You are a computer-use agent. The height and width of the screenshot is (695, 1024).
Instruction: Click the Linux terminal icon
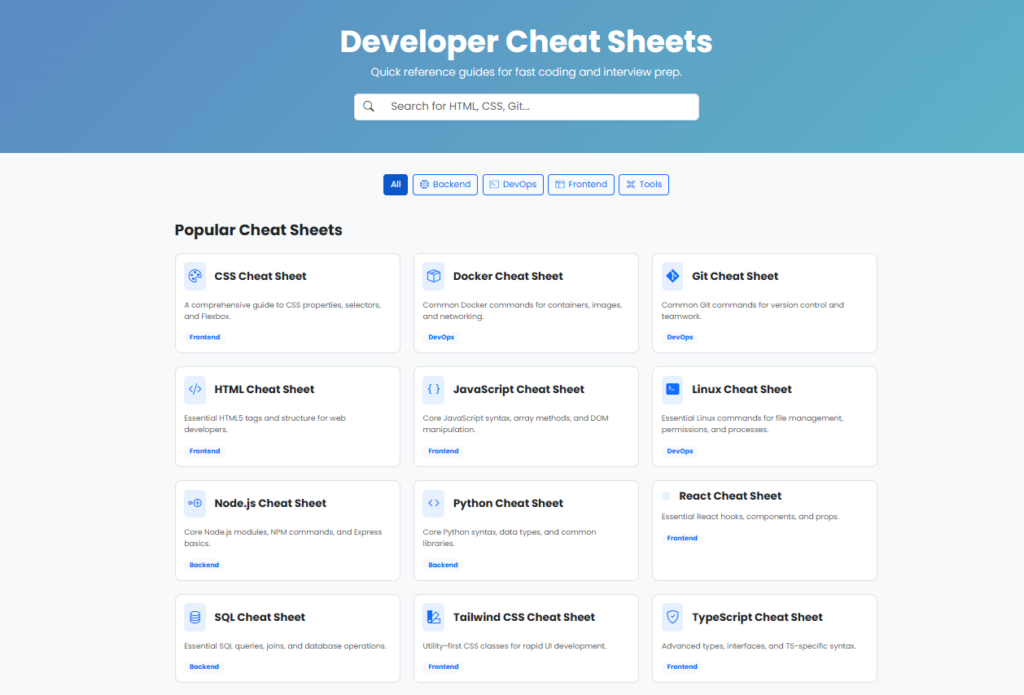673,390
